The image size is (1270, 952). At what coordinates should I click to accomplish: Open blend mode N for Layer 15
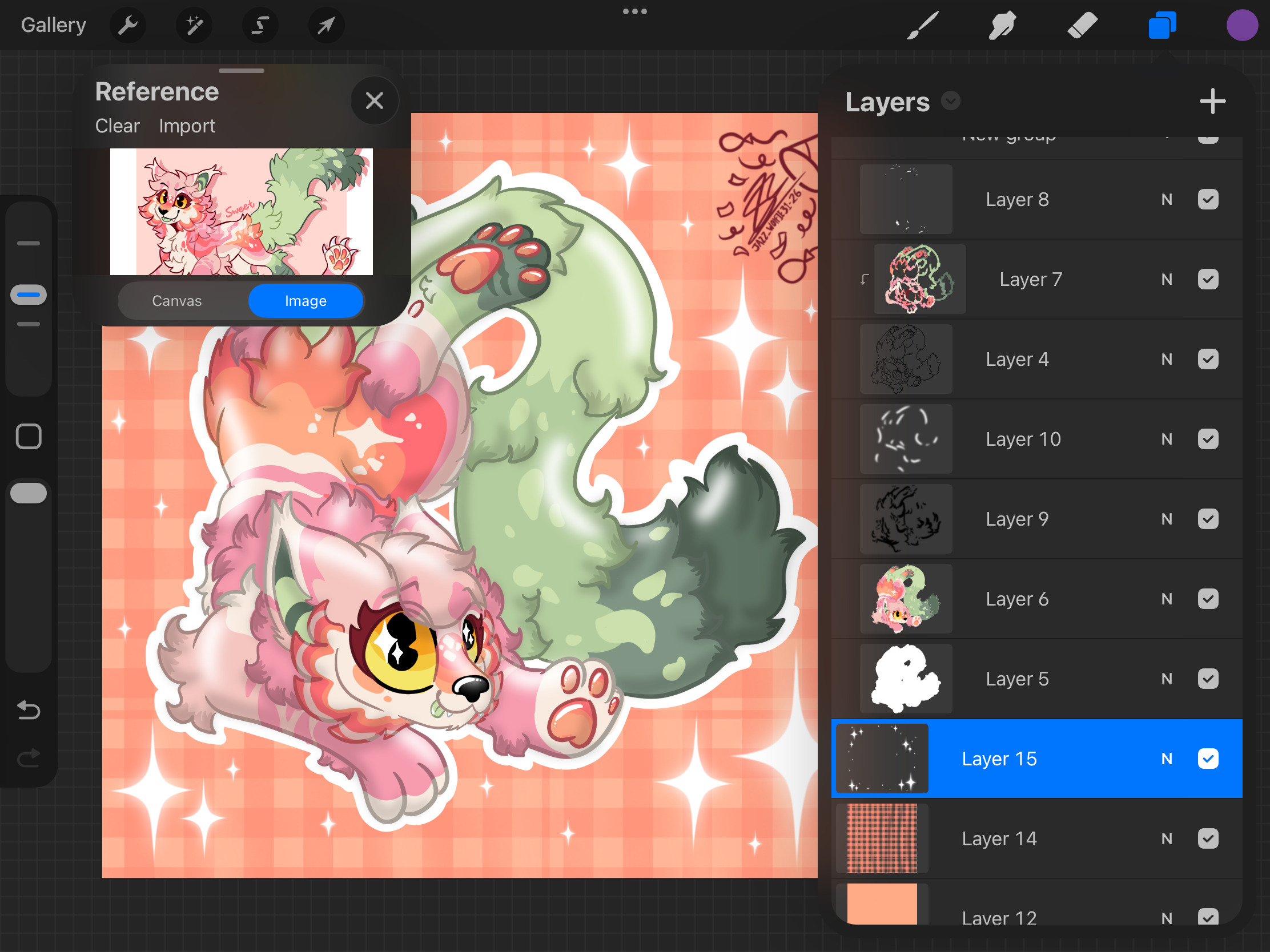(x=1167, y=759)
